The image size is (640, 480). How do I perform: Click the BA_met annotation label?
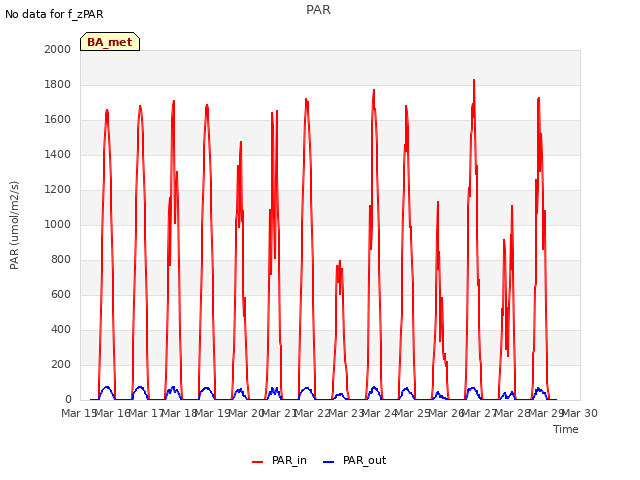(110, 42)
